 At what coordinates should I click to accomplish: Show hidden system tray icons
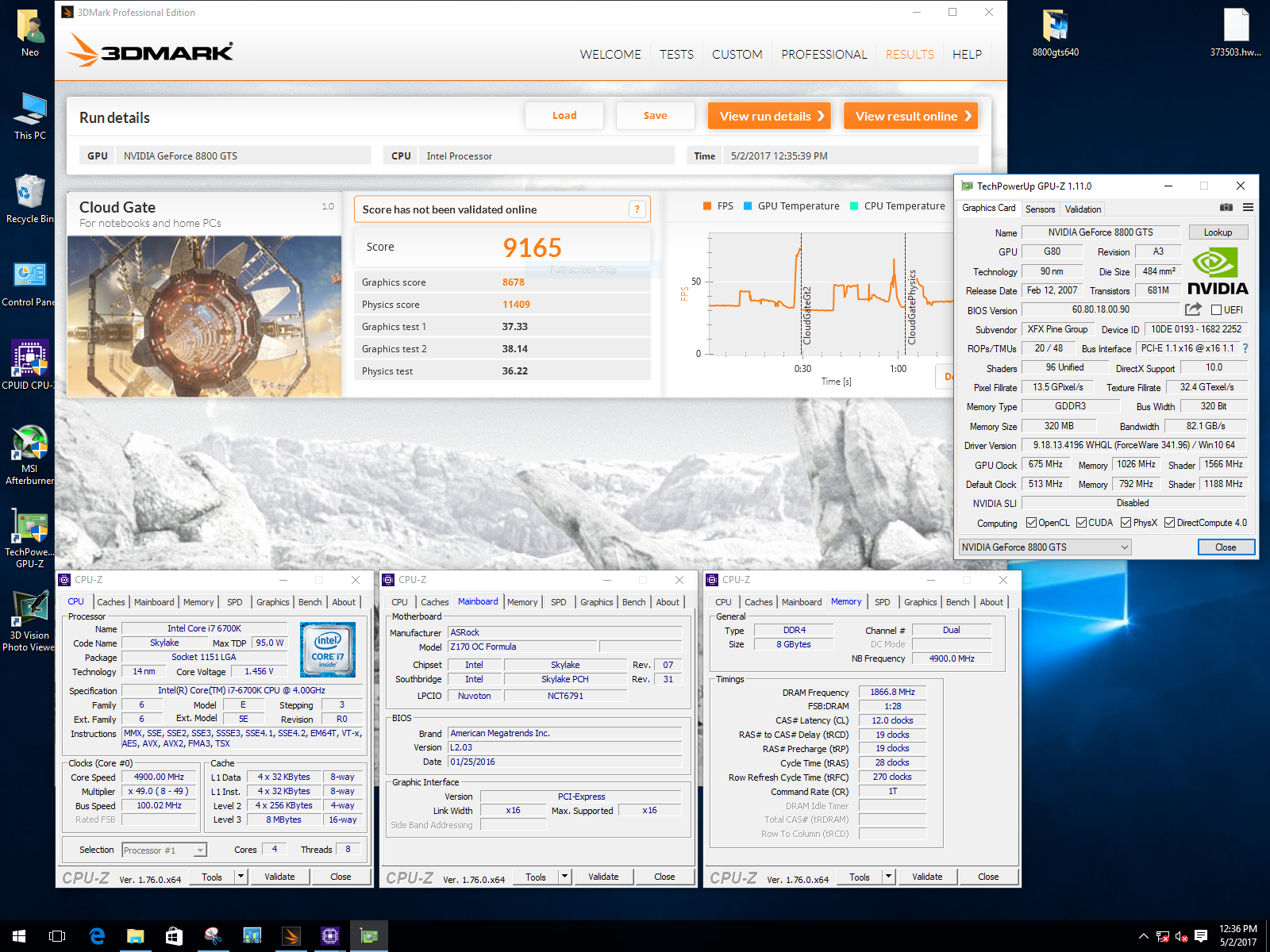tap(1143, 936)
